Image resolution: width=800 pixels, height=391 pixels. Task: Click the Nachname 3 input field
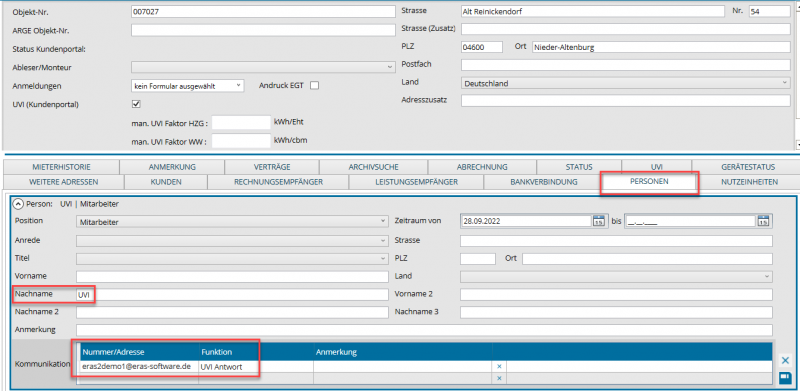pos(616,312)
